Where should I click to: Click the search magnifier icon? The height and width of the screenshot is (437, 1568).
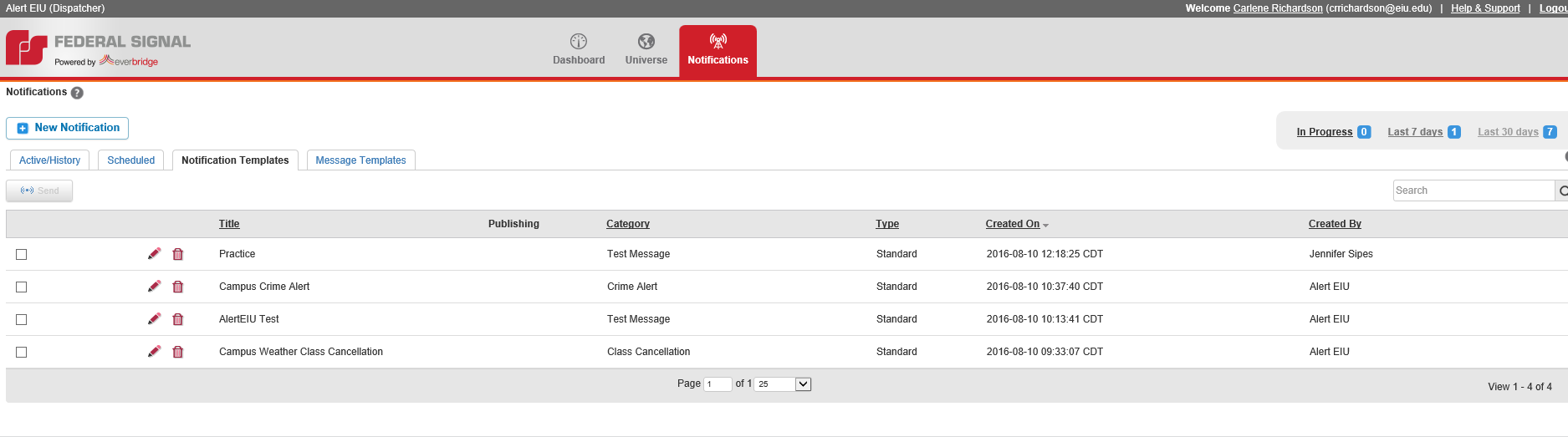pos(1562,191)
